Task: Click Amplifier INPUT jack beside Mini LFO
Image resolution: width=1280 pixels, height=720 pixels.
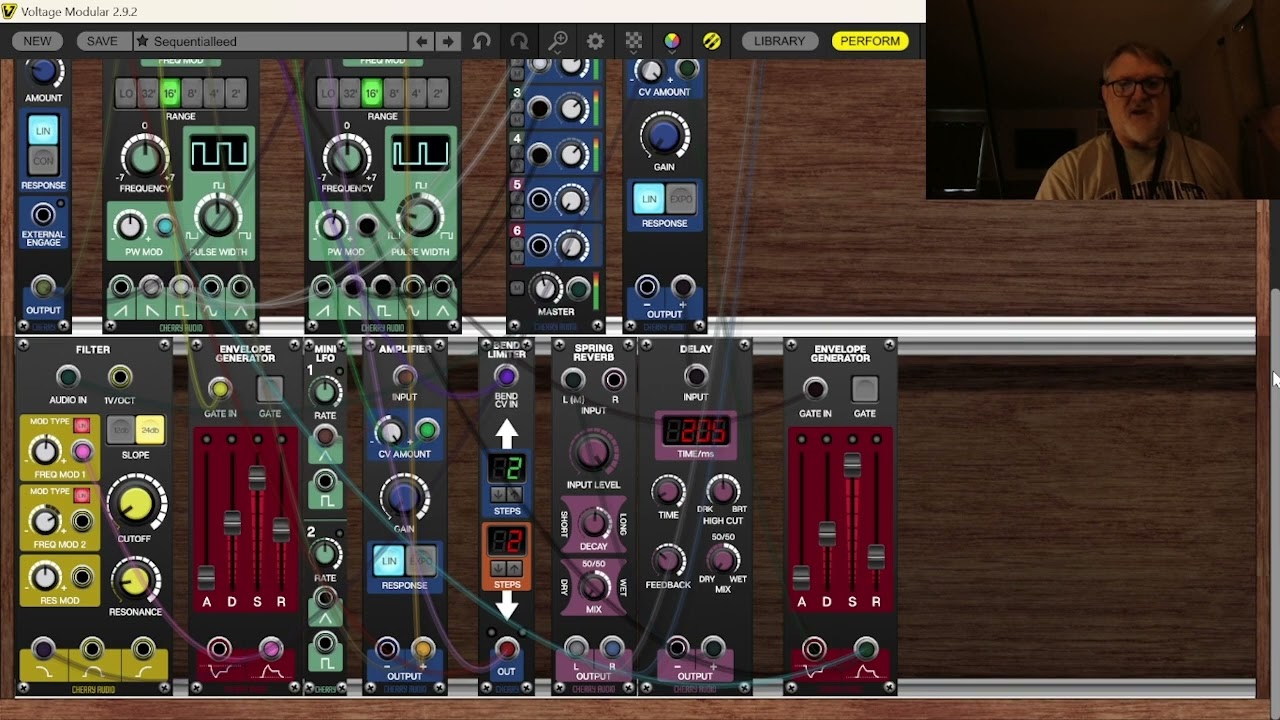Action: pyautogui.click(x=404, y=377)
